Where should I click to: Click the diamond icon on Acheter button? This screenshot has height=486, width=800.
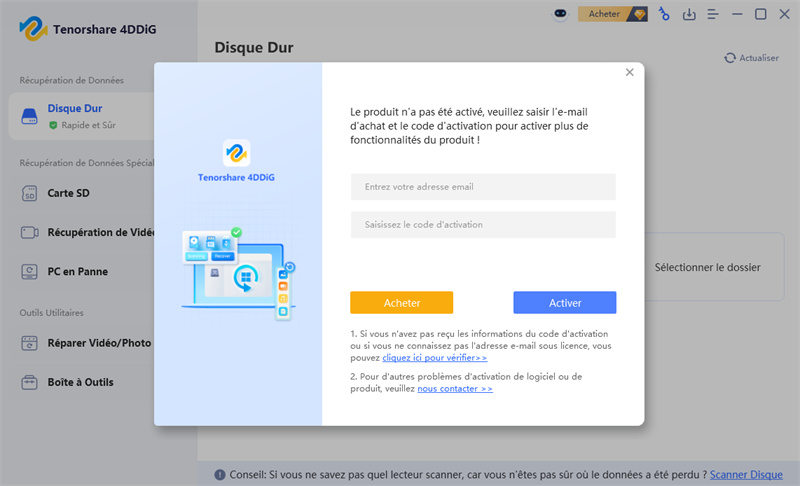click(639, 14)
